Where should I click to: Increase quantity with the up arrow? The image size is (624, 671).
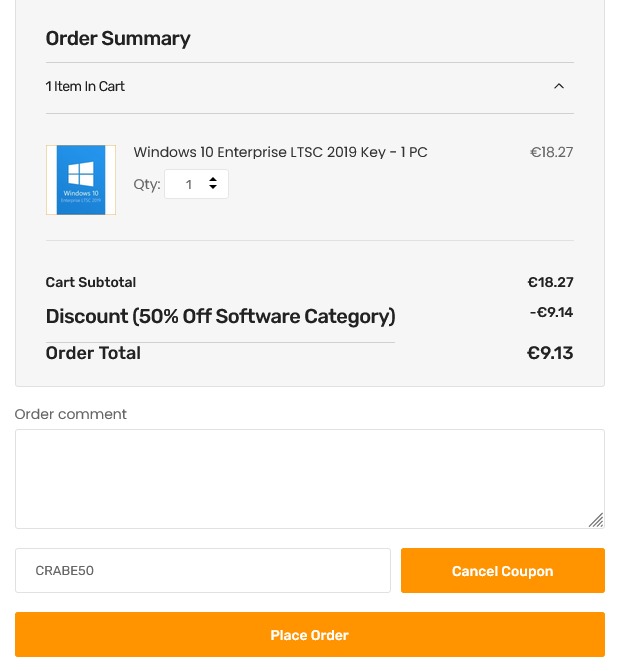click(x=213, y=179)
